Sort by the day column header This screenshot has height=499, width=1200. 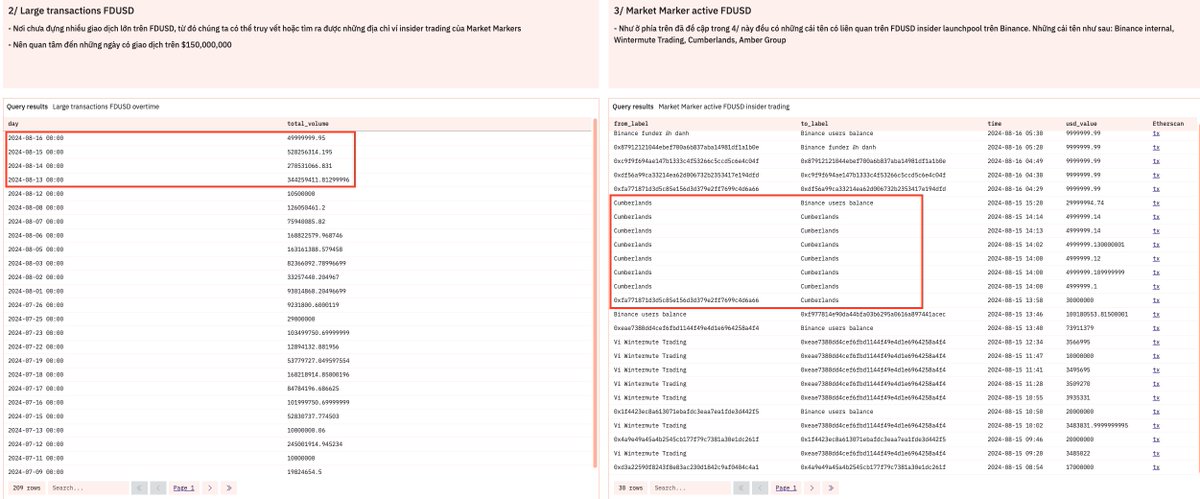(13, 123)
